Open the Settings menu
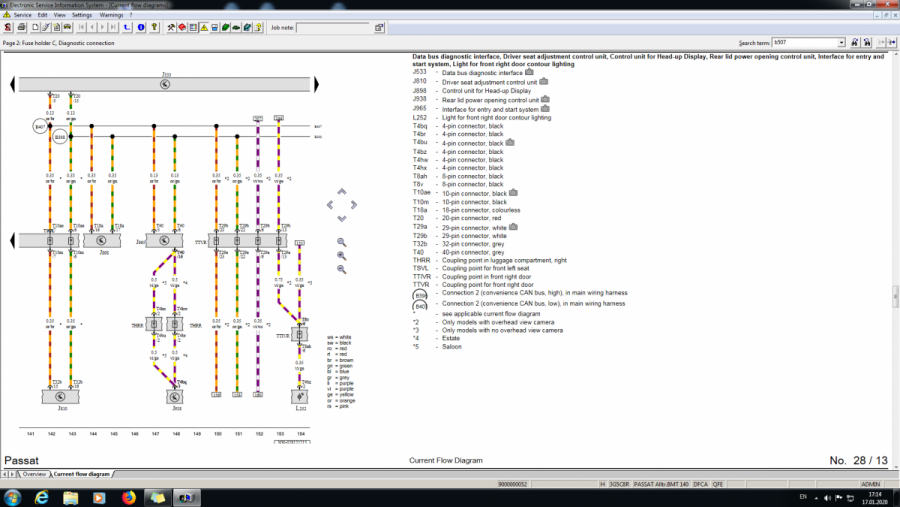 [x=82, y=15]
